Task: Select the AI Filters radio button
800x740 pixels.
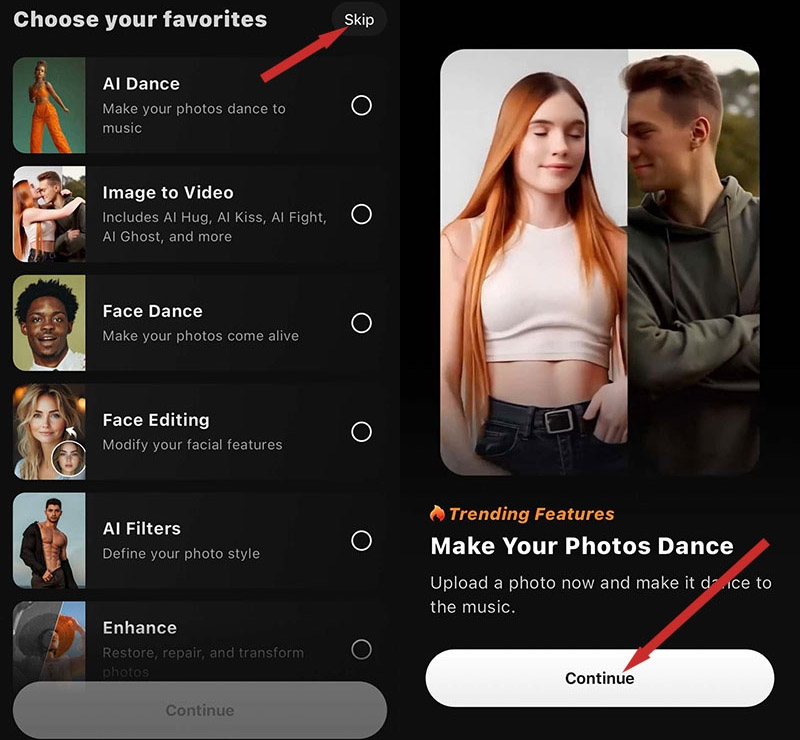Action: click(361, 540)
